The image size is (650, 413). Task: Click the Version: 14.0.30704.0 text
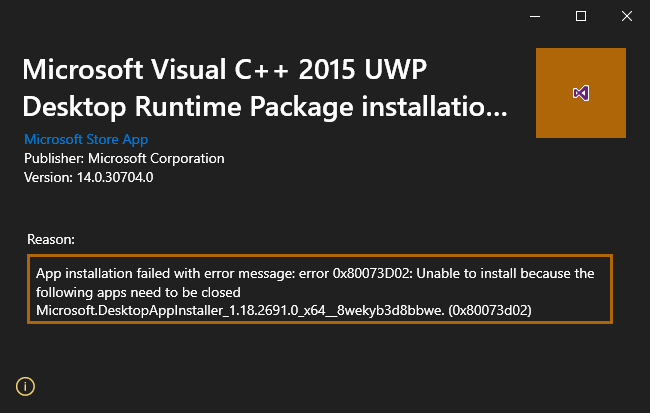pyautogui.click(x=88, y=177)
